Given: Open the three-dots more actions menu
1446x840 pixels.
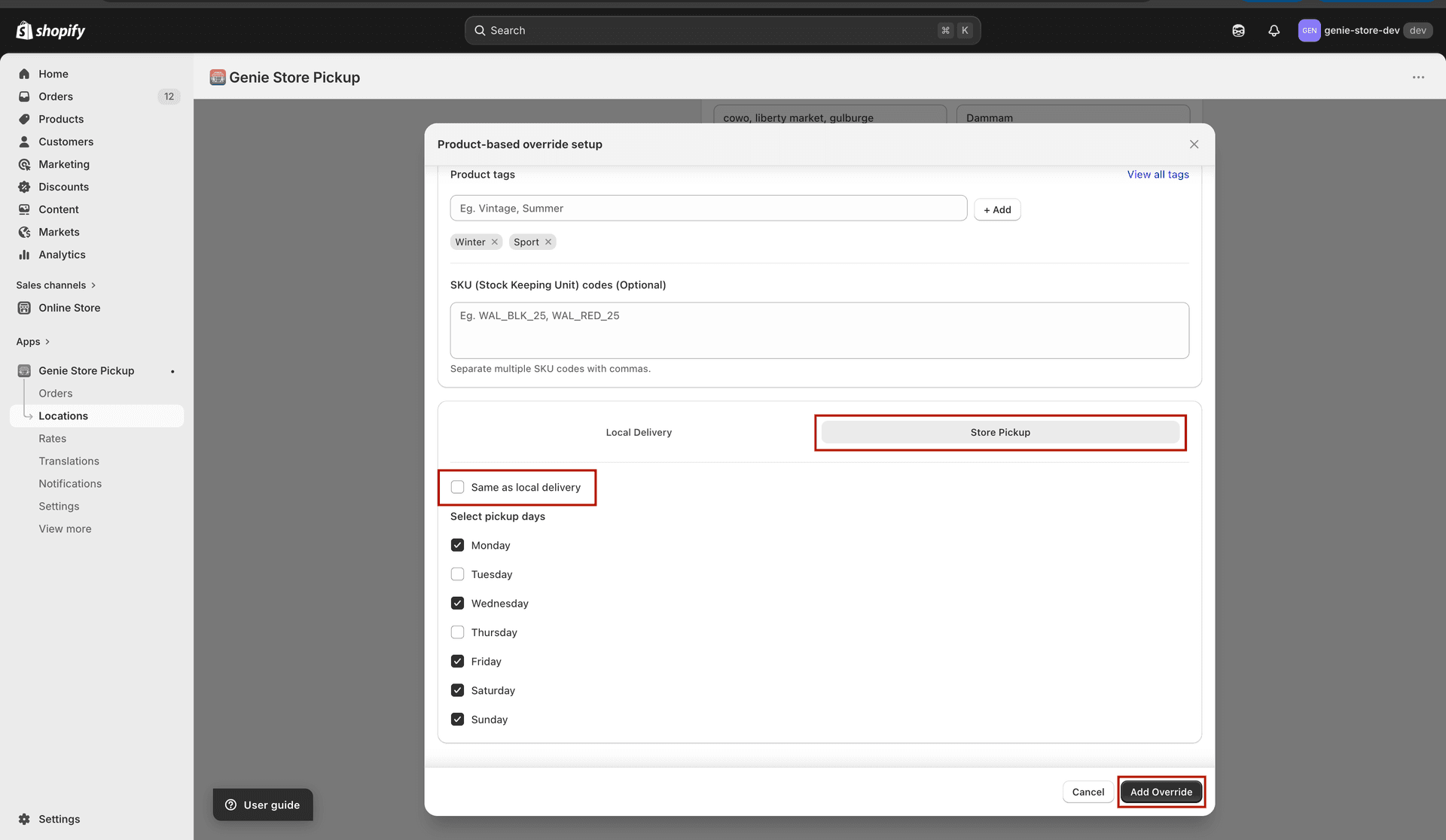Looking at the screenshot, I should [x=1418, y=78].
